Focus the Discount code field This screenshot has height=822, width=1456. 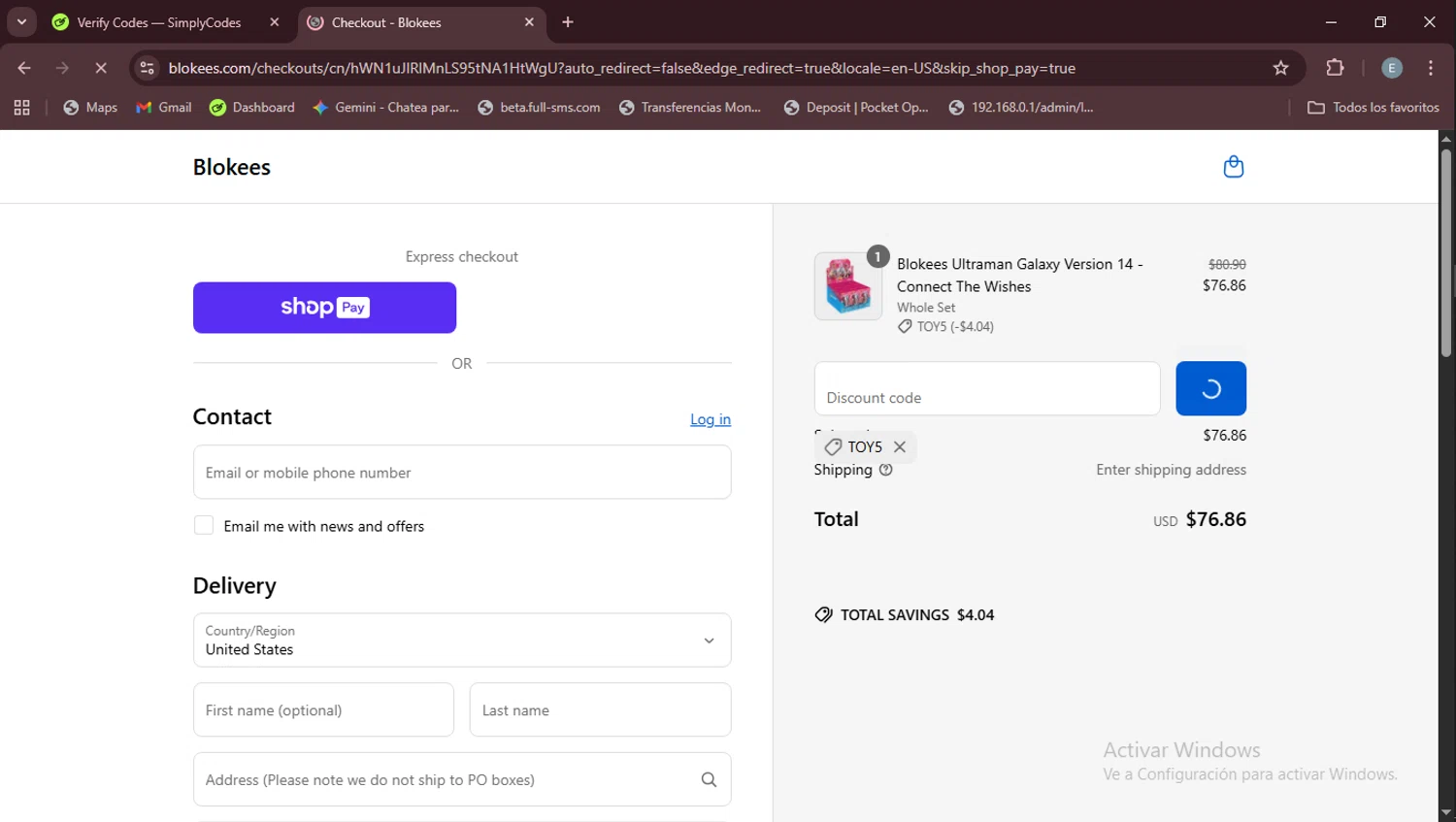[987, 388]
